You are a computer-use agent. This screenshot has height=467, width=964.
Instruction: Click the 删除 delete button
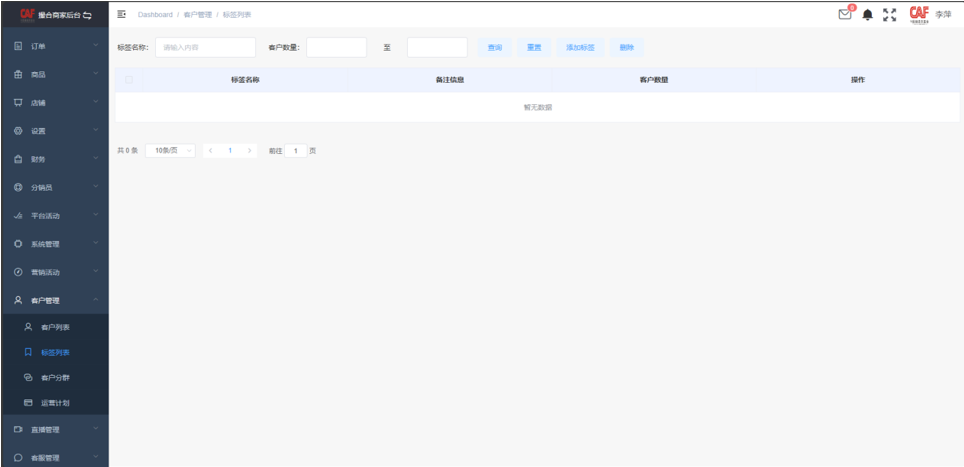coord(627,47)
